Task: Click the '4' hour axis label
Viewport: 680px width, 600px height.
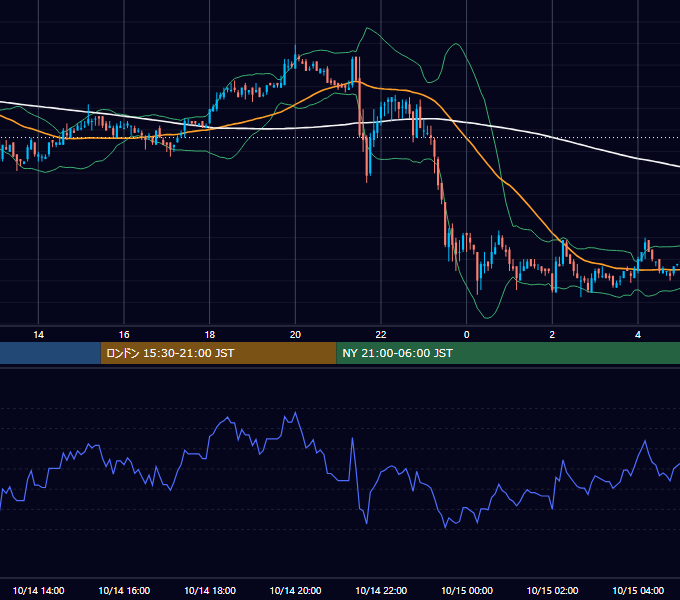Action: 638,335
